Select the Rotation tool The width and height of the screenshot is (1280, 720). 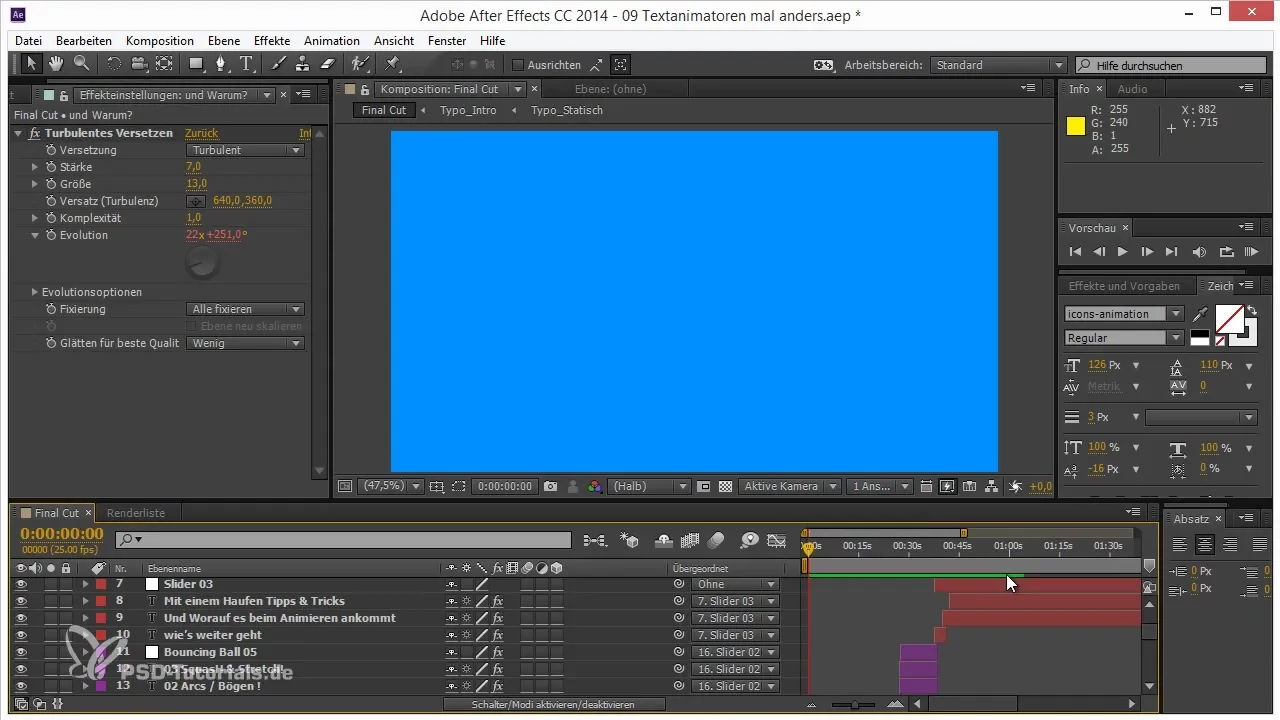[113, 64]
